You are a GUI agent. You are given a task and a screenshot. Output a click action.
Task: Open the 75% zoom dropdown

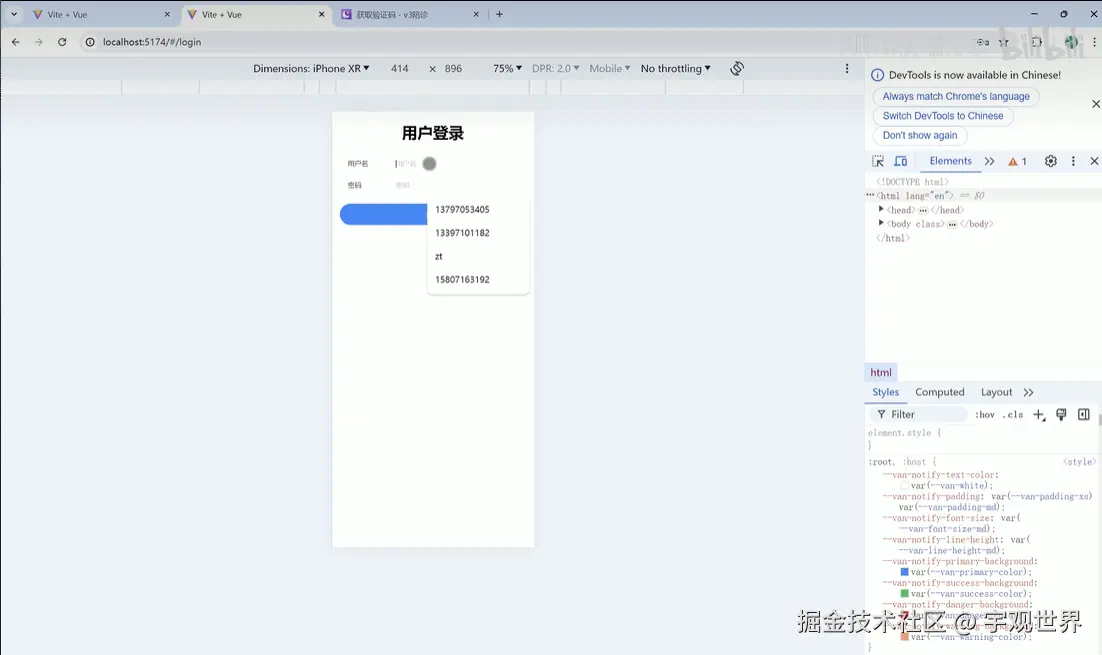click(507, 68)
